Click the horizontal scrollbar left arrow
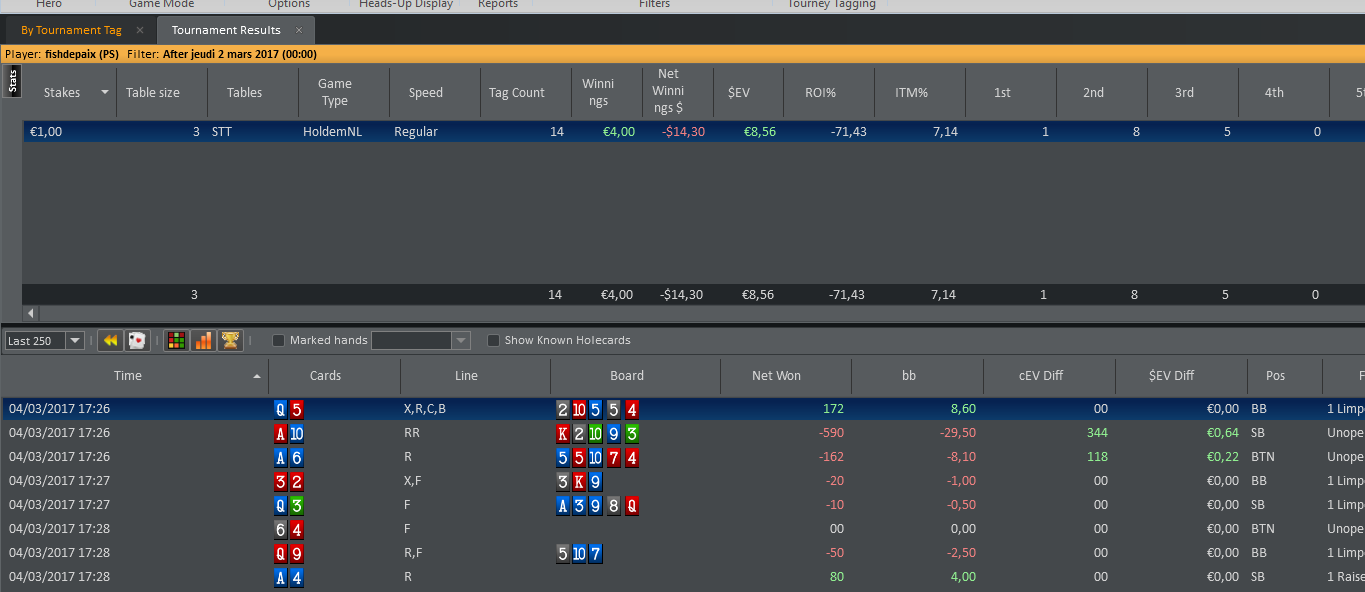 tap(30, 313)
